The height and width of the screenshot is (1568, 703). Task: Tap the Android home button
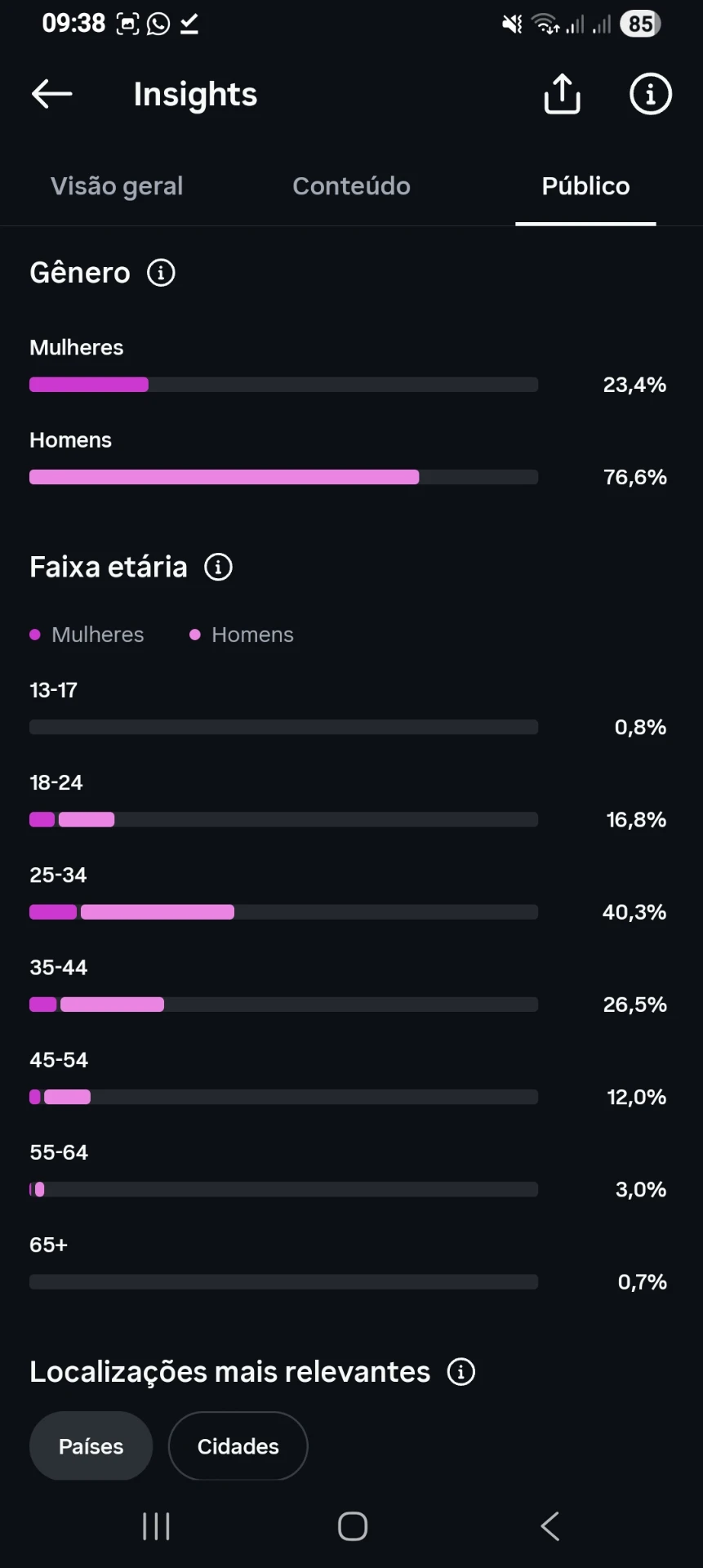[353, 1526]
